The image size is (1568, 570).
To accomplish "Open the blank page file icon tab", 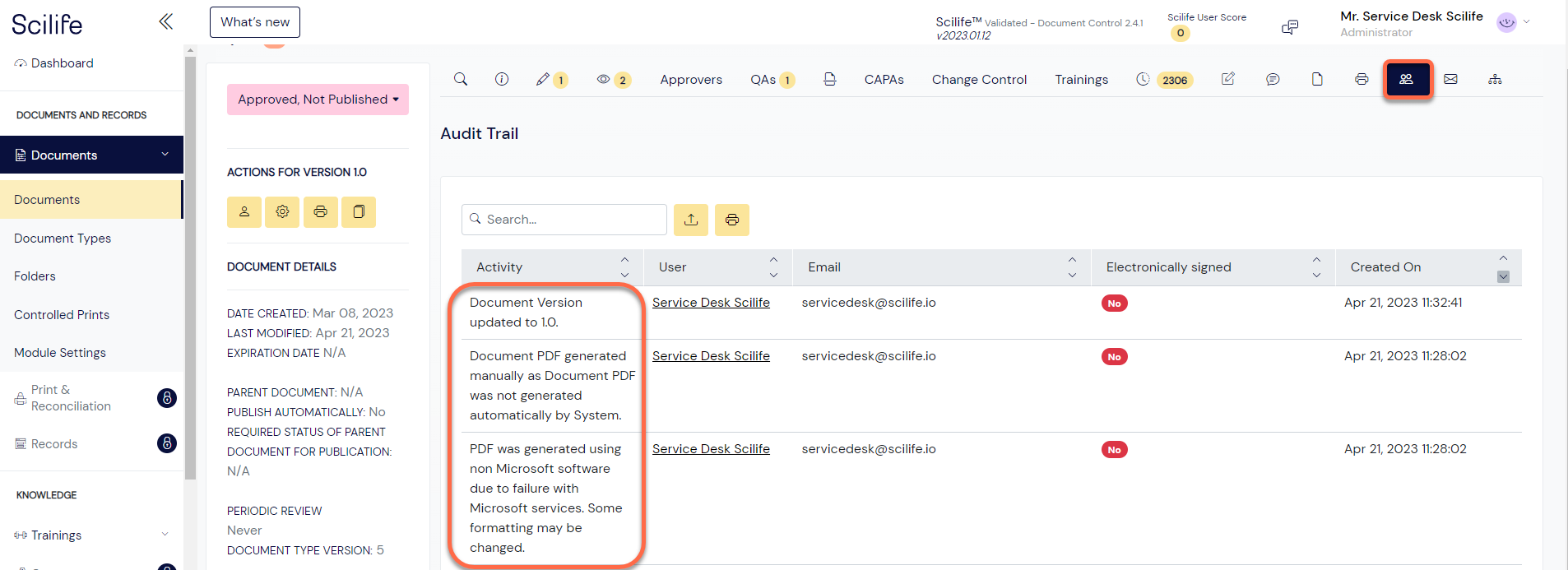I will pos(1317,79).
